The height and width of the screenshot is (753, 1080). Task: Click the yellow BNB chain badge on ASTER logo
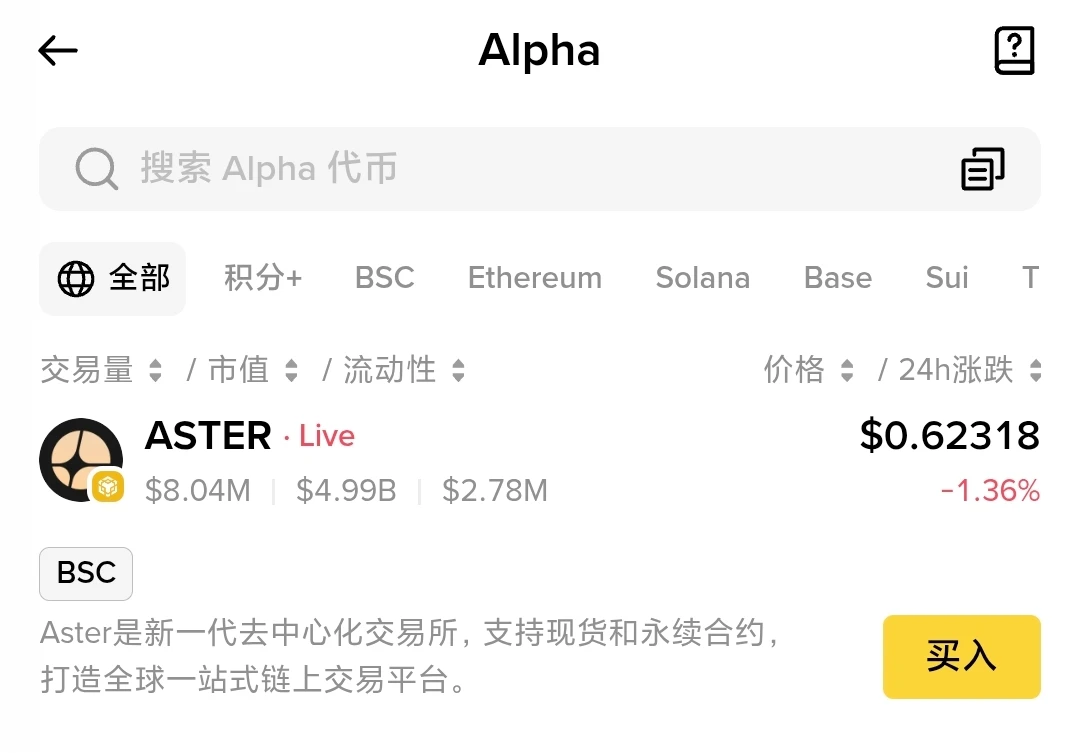pos(108,485)
